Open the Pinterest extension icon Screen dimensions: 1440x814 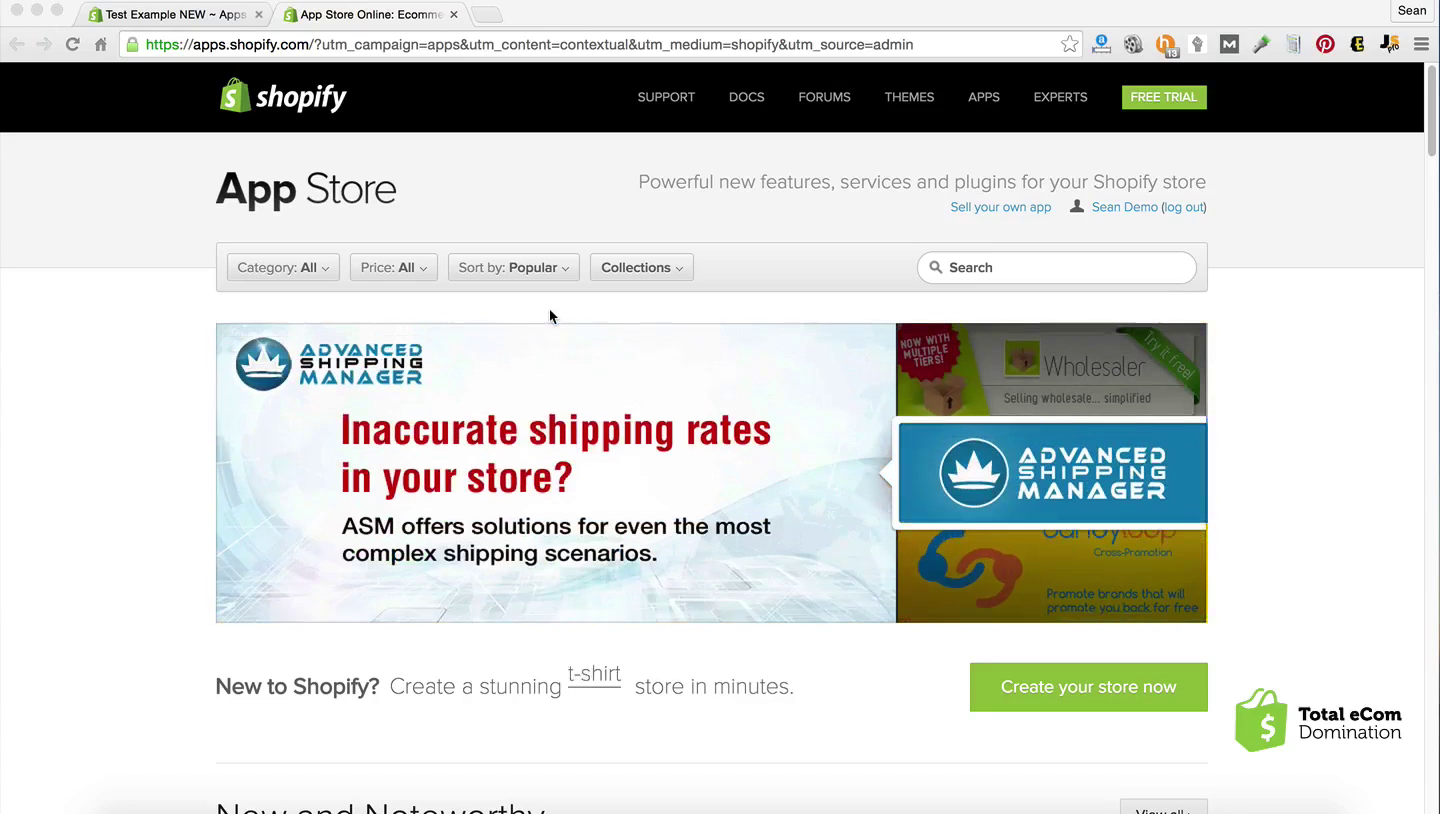click(x=1325, y=44)
